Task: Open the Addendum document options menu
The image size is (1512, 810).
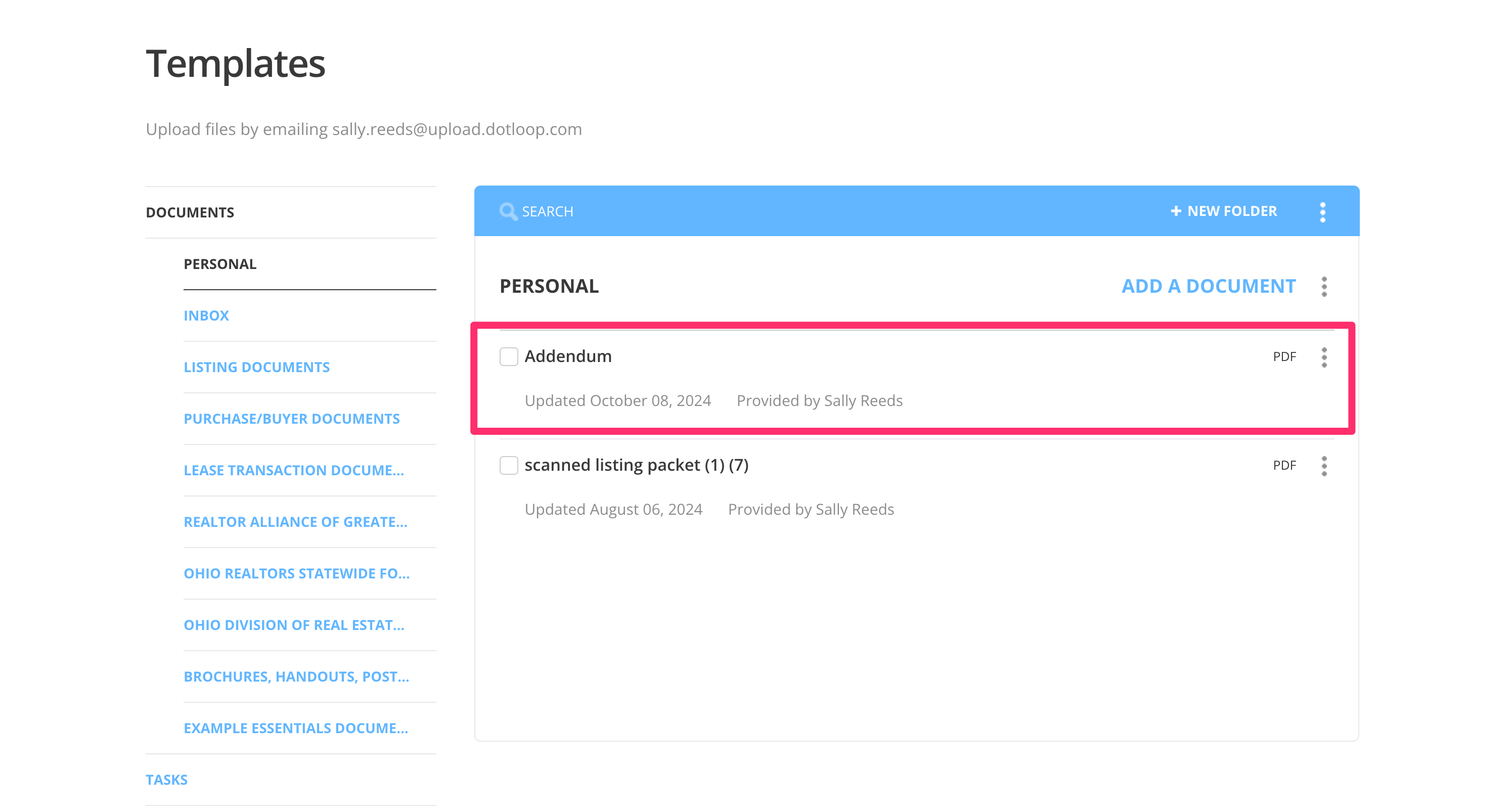Action: tap(1323, 357)
